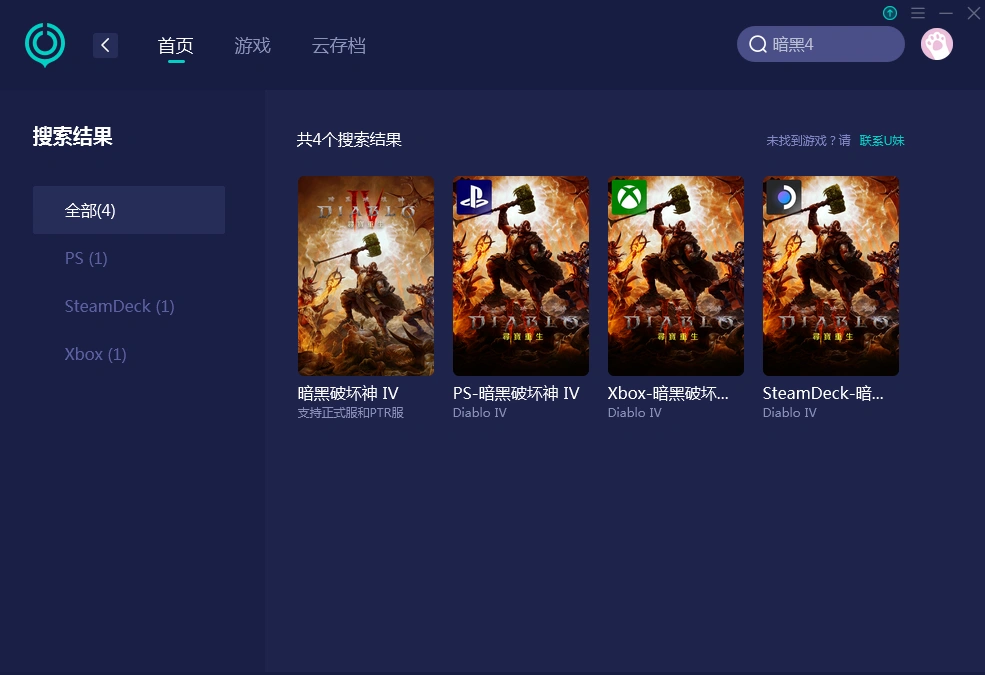
Task: Switch to the 游戏 tab
Action: (253, 45)
